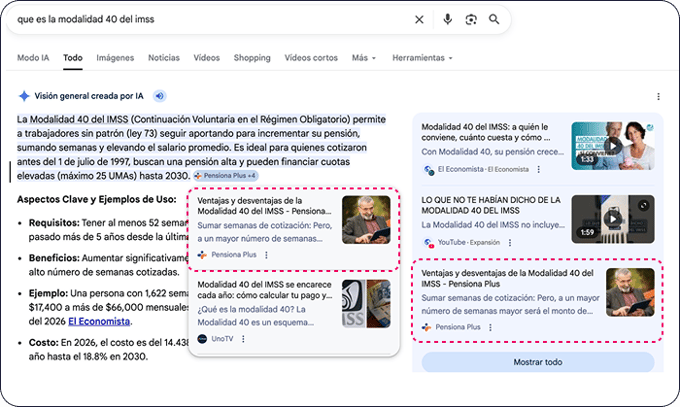Open the Herramientas dropdown
Viewport: 680px width, 407px height.
[422, 58]
